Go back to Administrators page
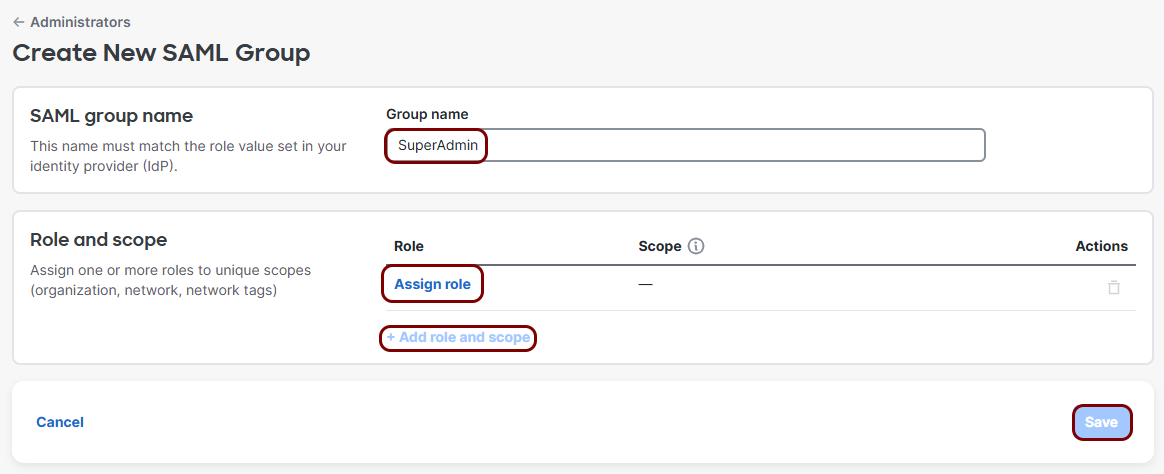The image size is (1164, 474). coord(80,22)
